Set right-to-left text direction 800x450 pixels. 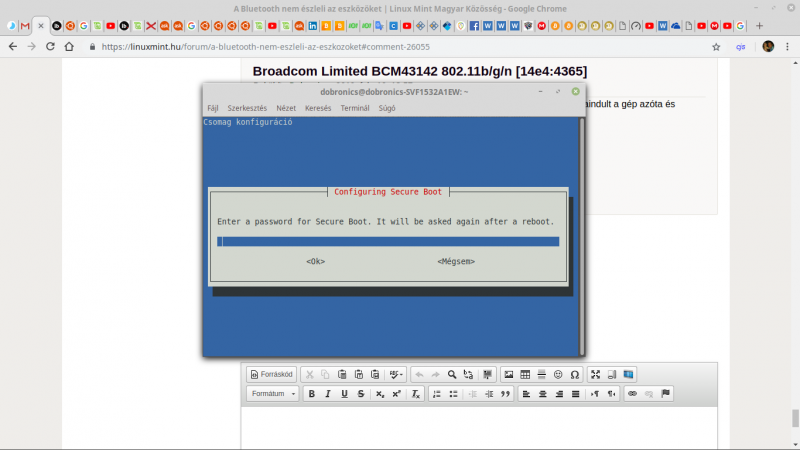pos(611,394)
